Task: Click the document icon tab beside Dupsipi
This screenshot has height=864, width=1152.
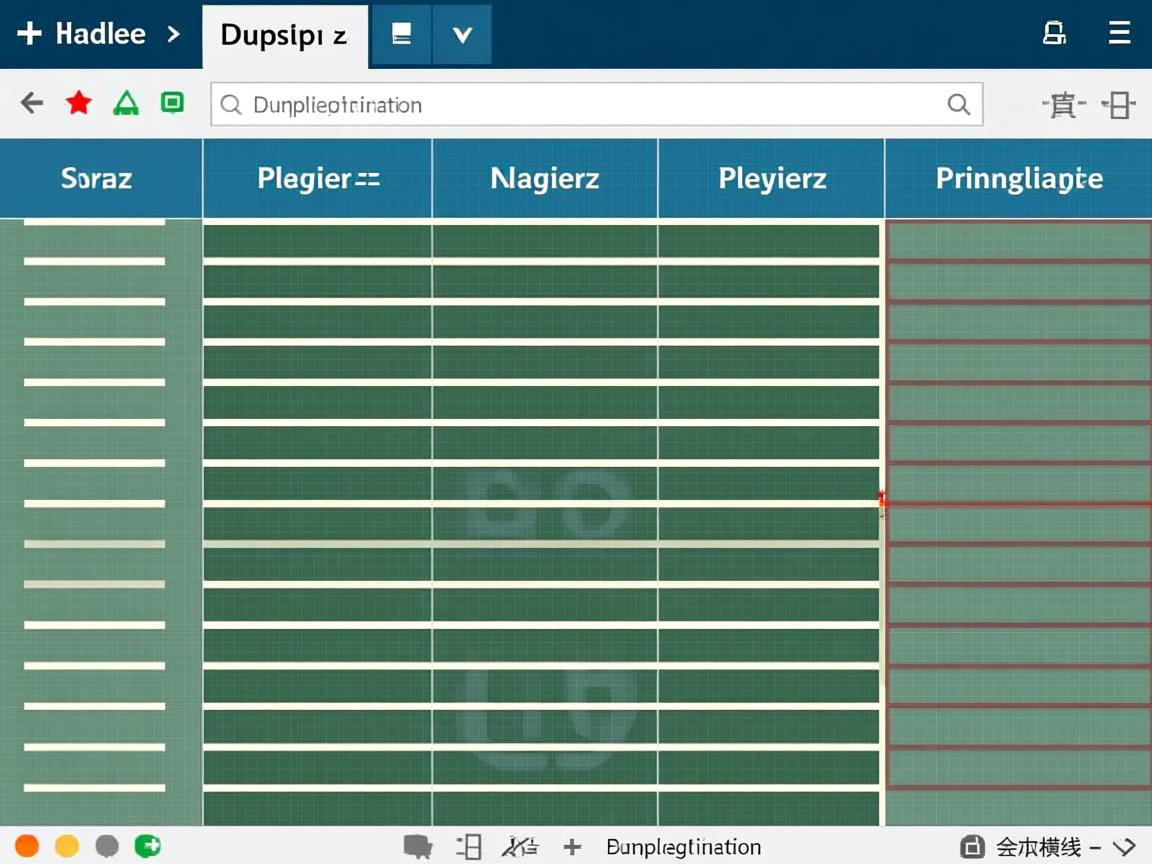Action: (x=402, y=35)
